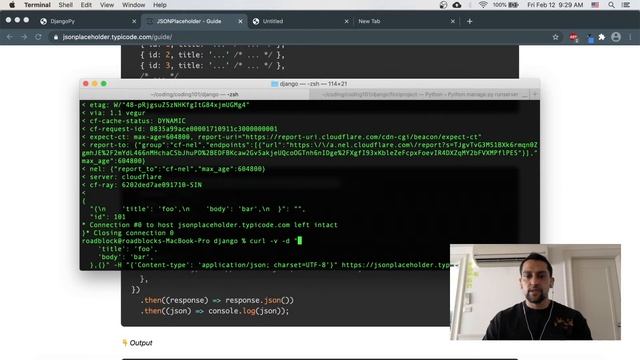
Task: Click the red ad blocker extension icon
Action: pos(573,37)
